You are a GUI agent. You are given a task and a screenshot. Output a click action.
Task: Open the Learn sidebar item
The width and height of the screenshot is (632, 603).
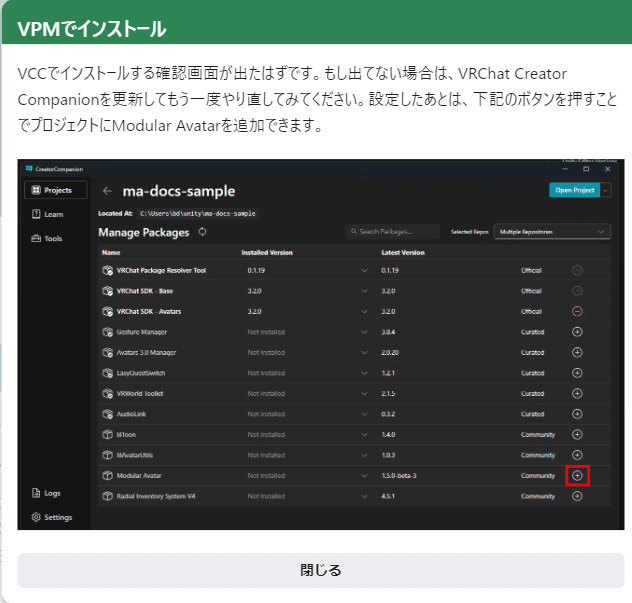coord(48,214)
